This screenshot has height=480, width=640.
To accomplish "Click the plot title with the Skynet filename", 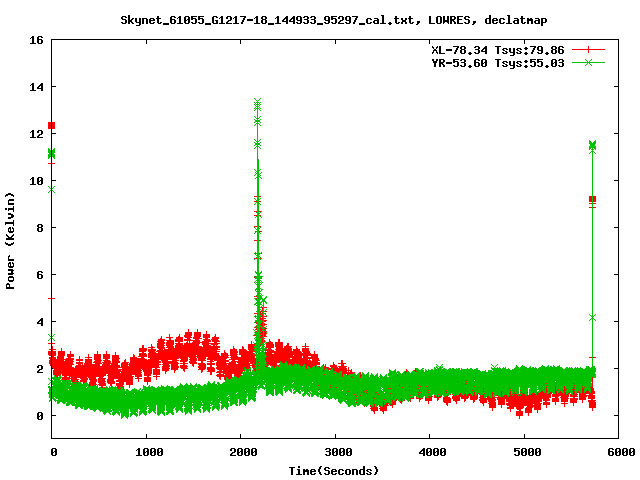I will pyautogui.click(x=321, y=19).
